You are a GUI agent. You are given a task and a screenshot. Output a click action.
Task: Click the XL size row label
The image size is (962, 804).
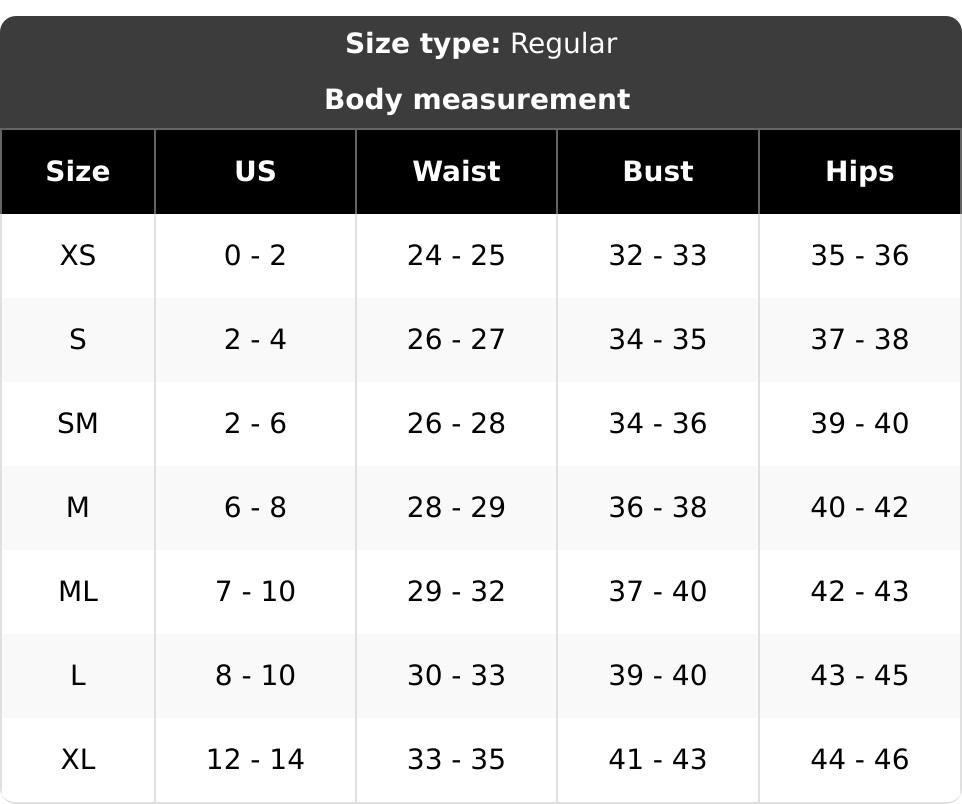(78, 760)
